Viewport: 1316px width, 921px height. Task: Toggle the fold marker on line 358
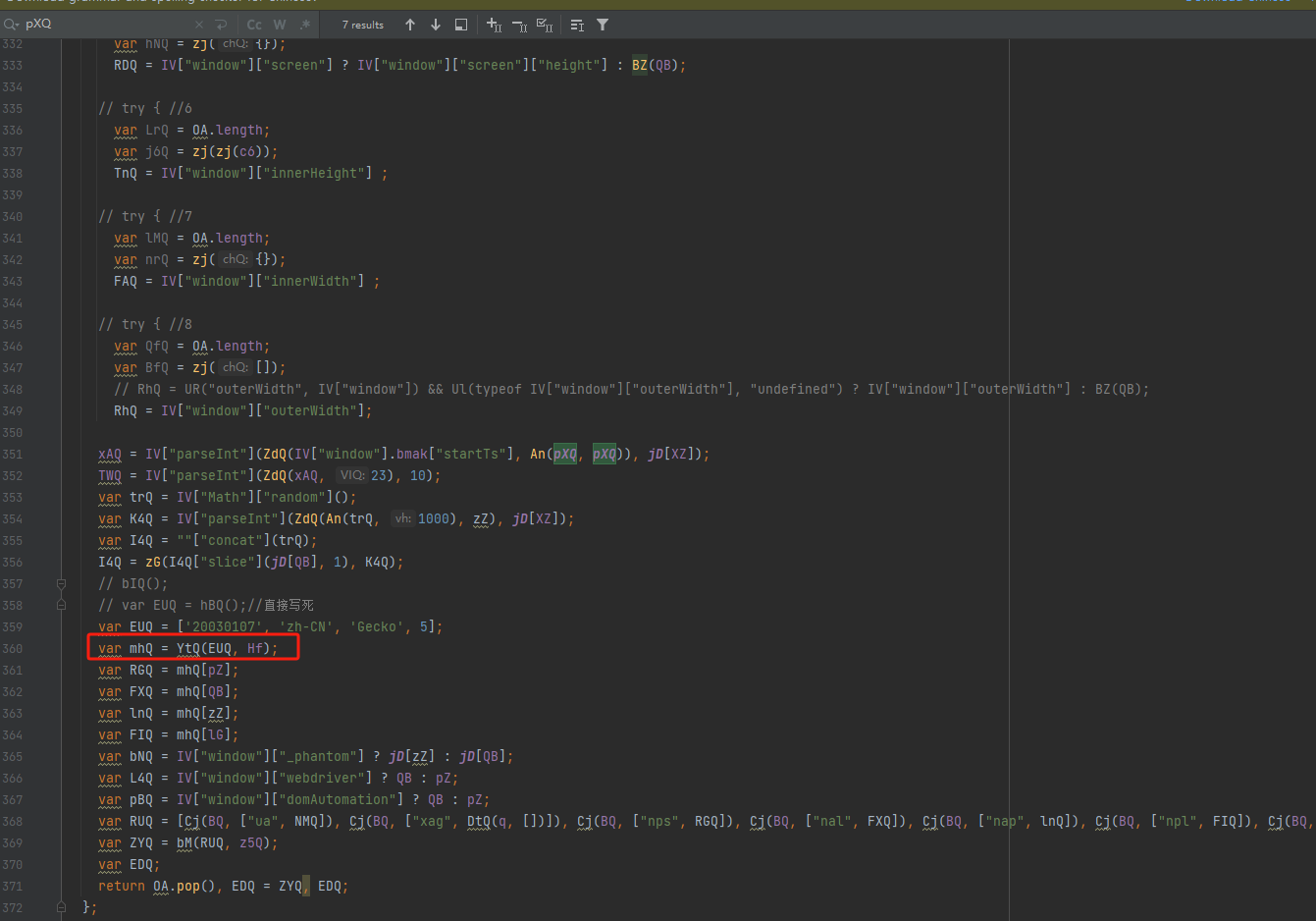pyautogui.click(x=61, y=605)
